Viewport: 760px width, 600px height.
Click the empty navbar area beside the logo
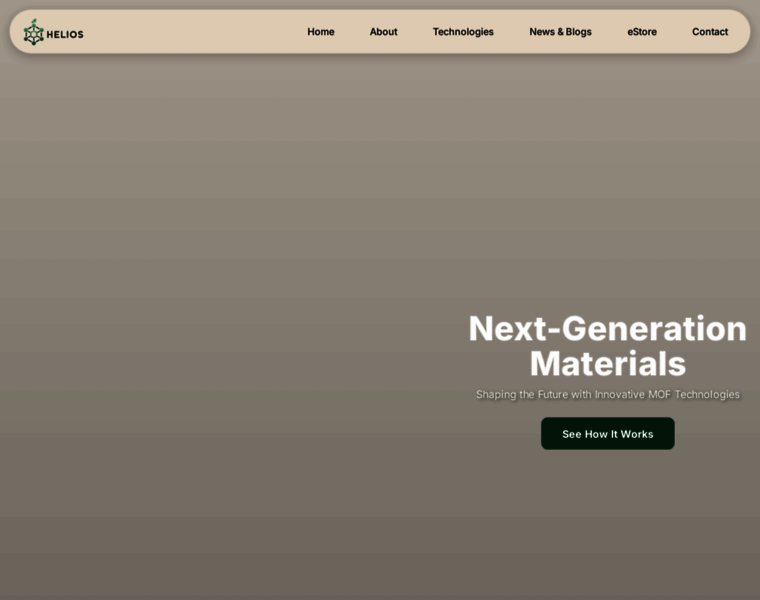click(x=190, y=32)
